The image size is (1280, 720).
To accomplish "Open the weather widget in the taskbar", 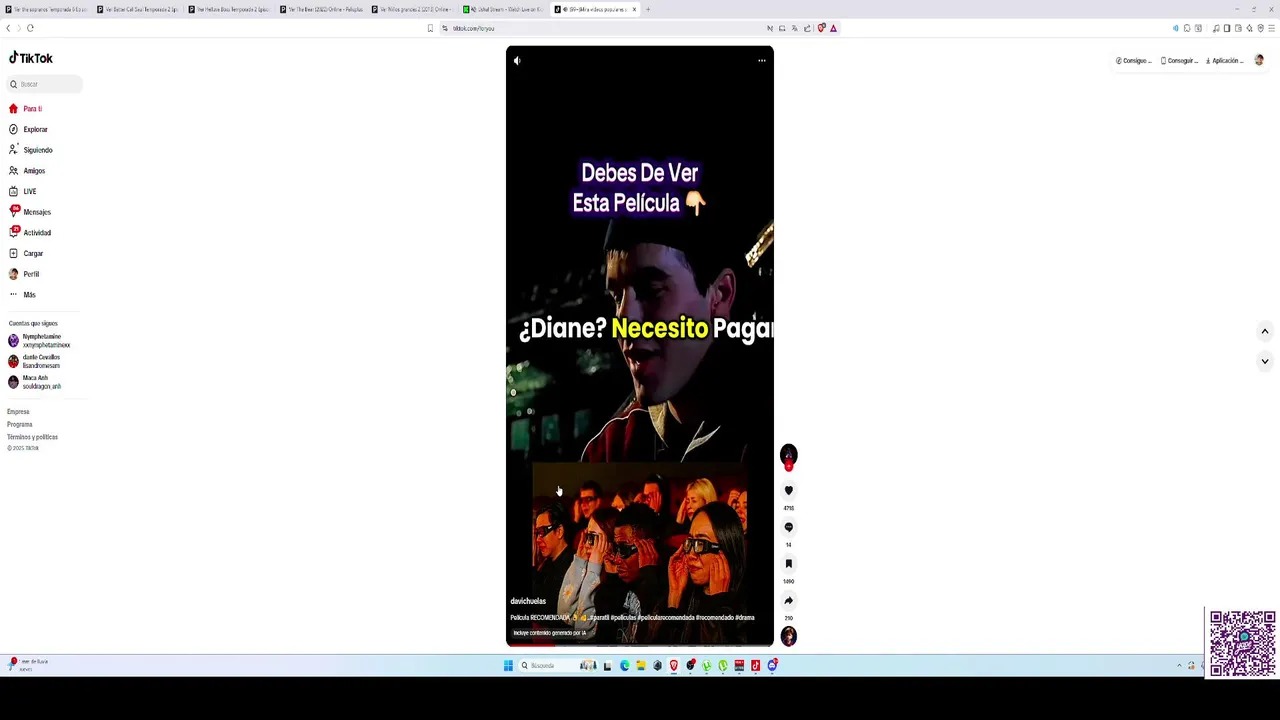I will coord(28,664).
